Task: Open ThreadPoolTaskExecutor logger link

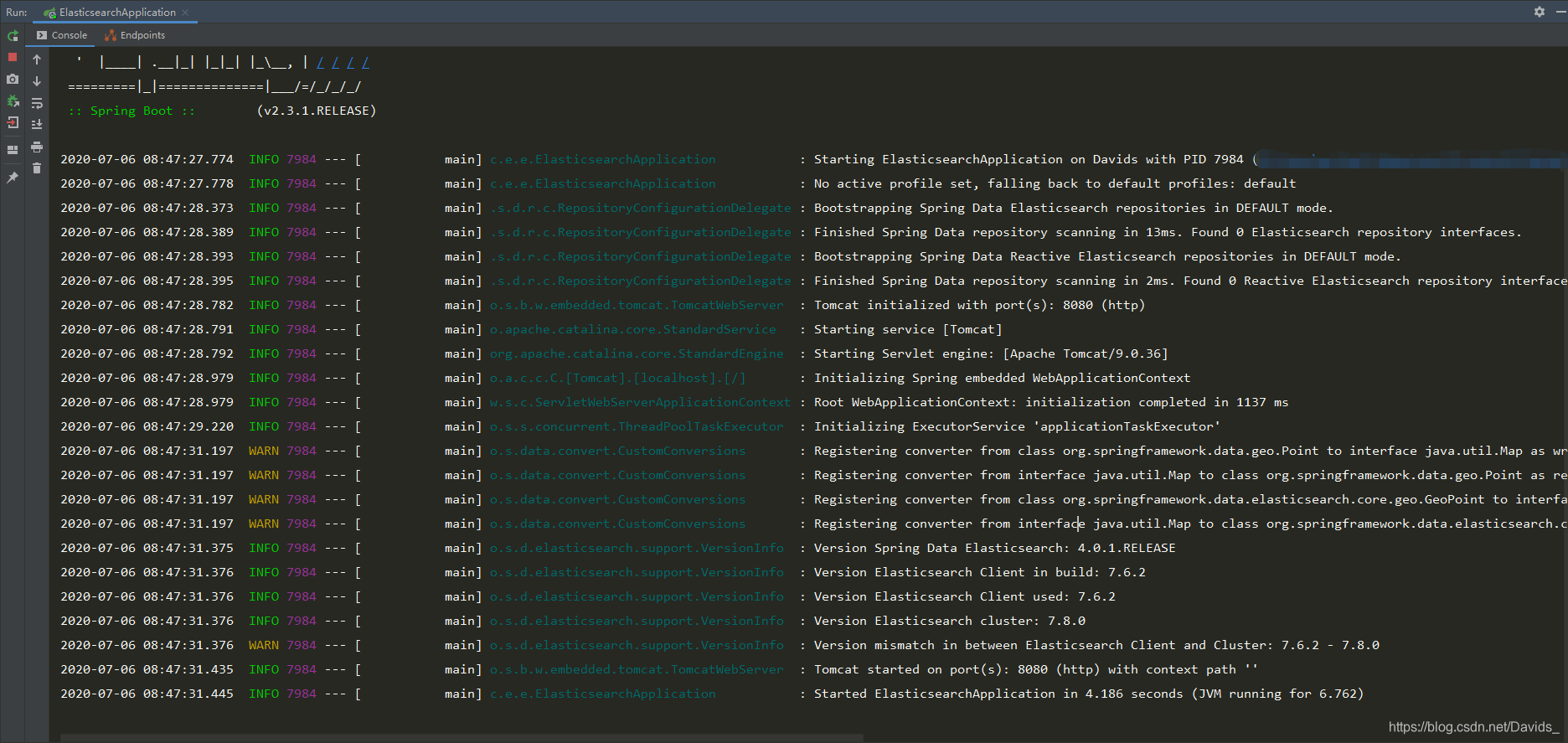Action: point(637,426)
